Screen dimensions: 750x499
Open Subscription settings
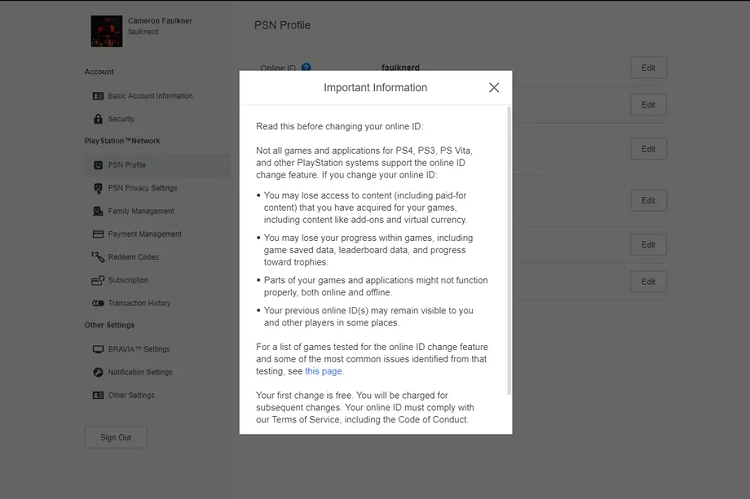[128, 280]
